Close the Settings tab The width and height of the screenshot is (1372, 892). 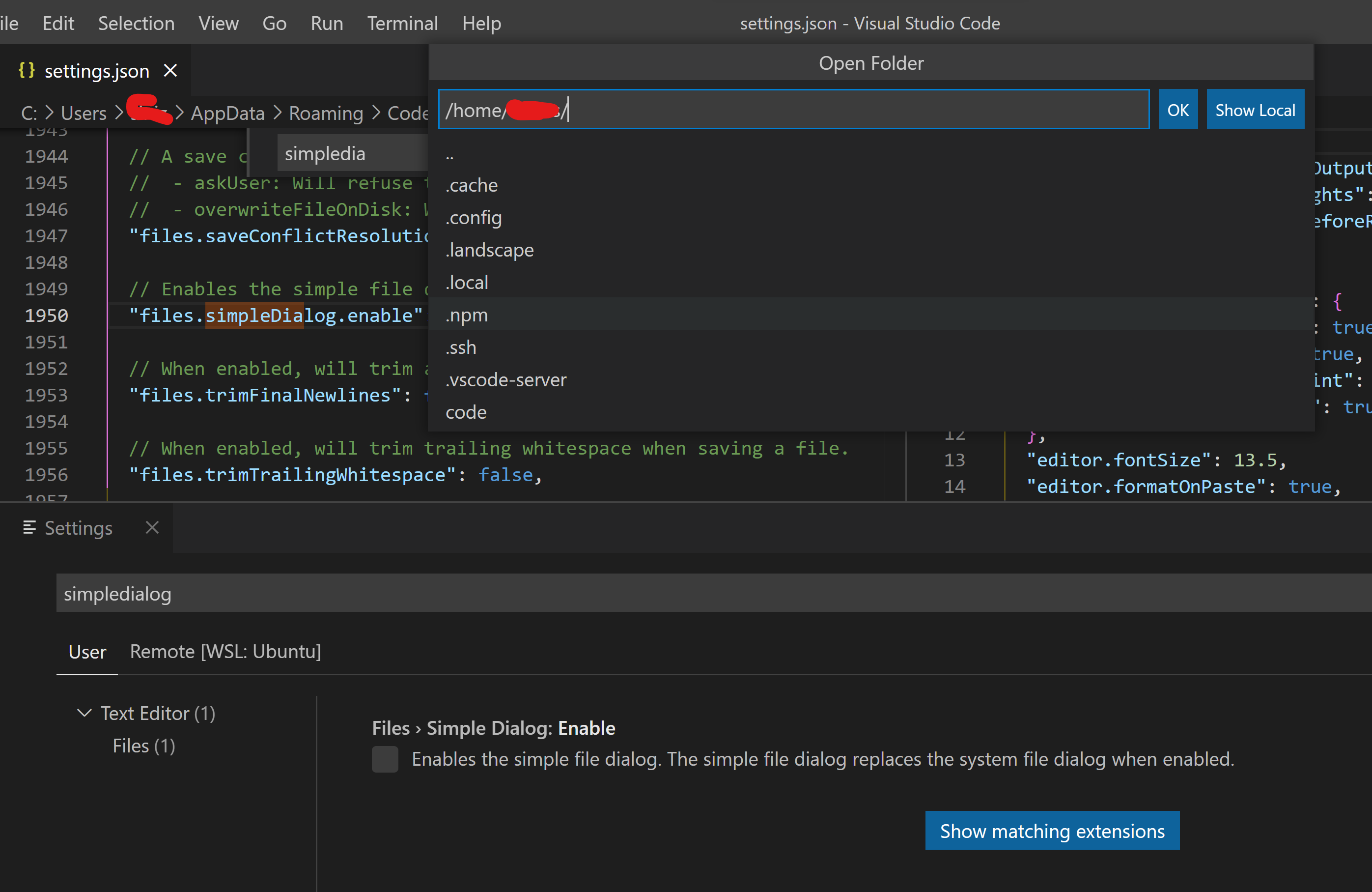[152, 528]
